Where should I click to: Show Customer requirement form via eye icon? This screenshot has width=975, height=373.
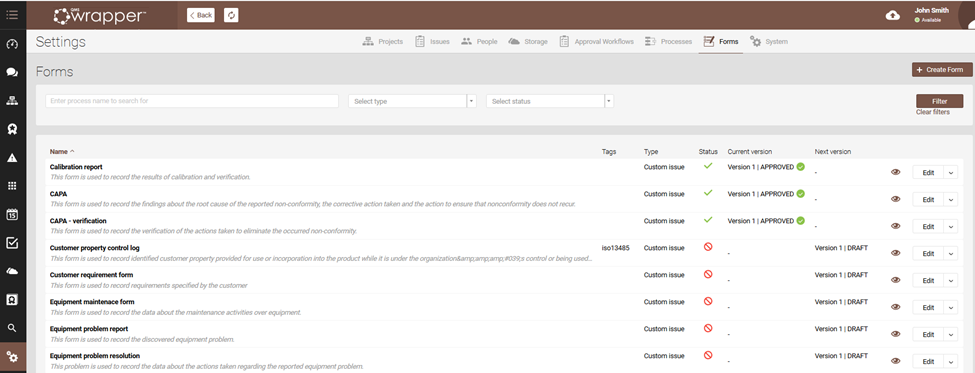(x=895, y=280)
